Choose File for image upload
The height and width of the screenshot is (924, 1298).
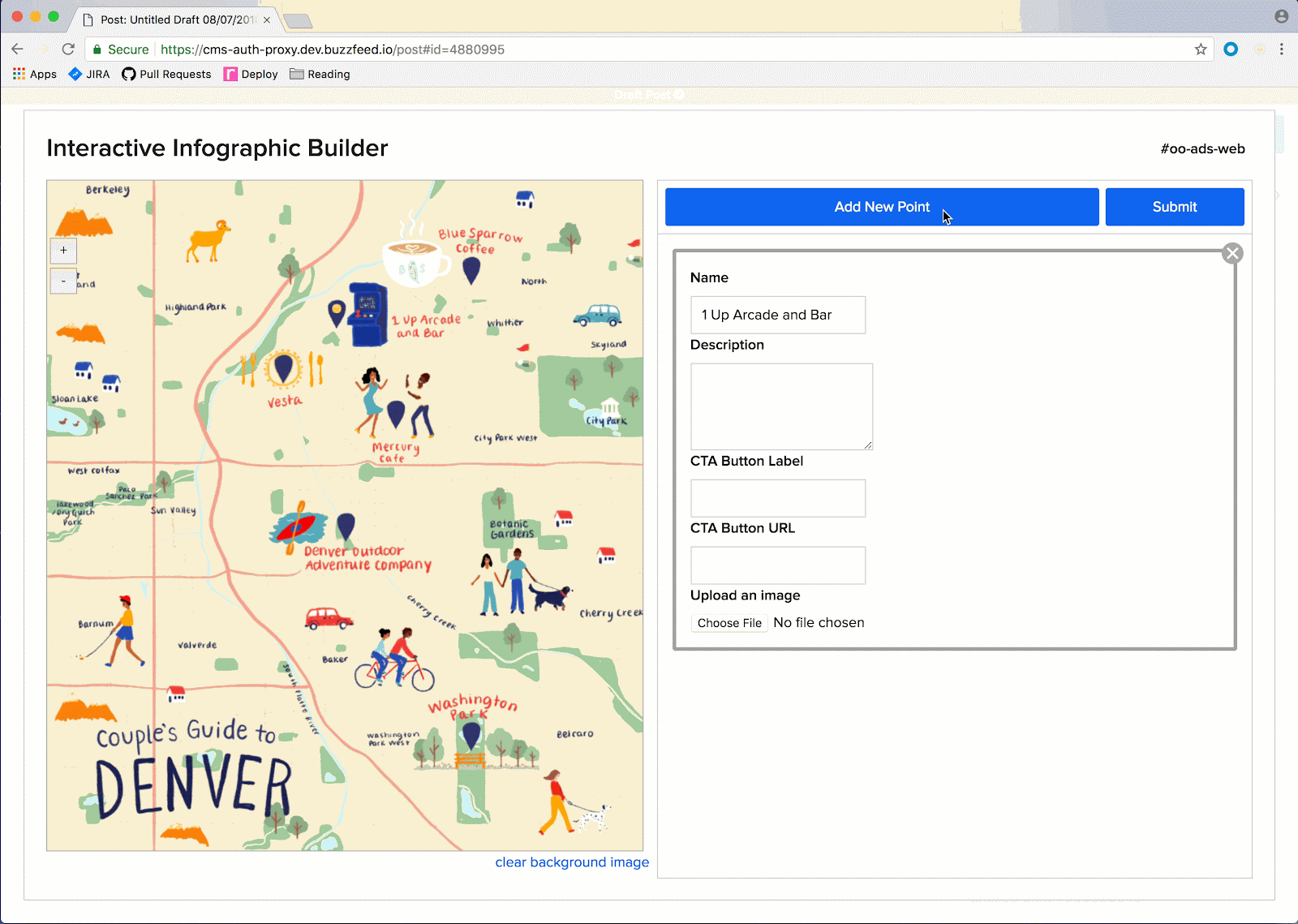729,623
